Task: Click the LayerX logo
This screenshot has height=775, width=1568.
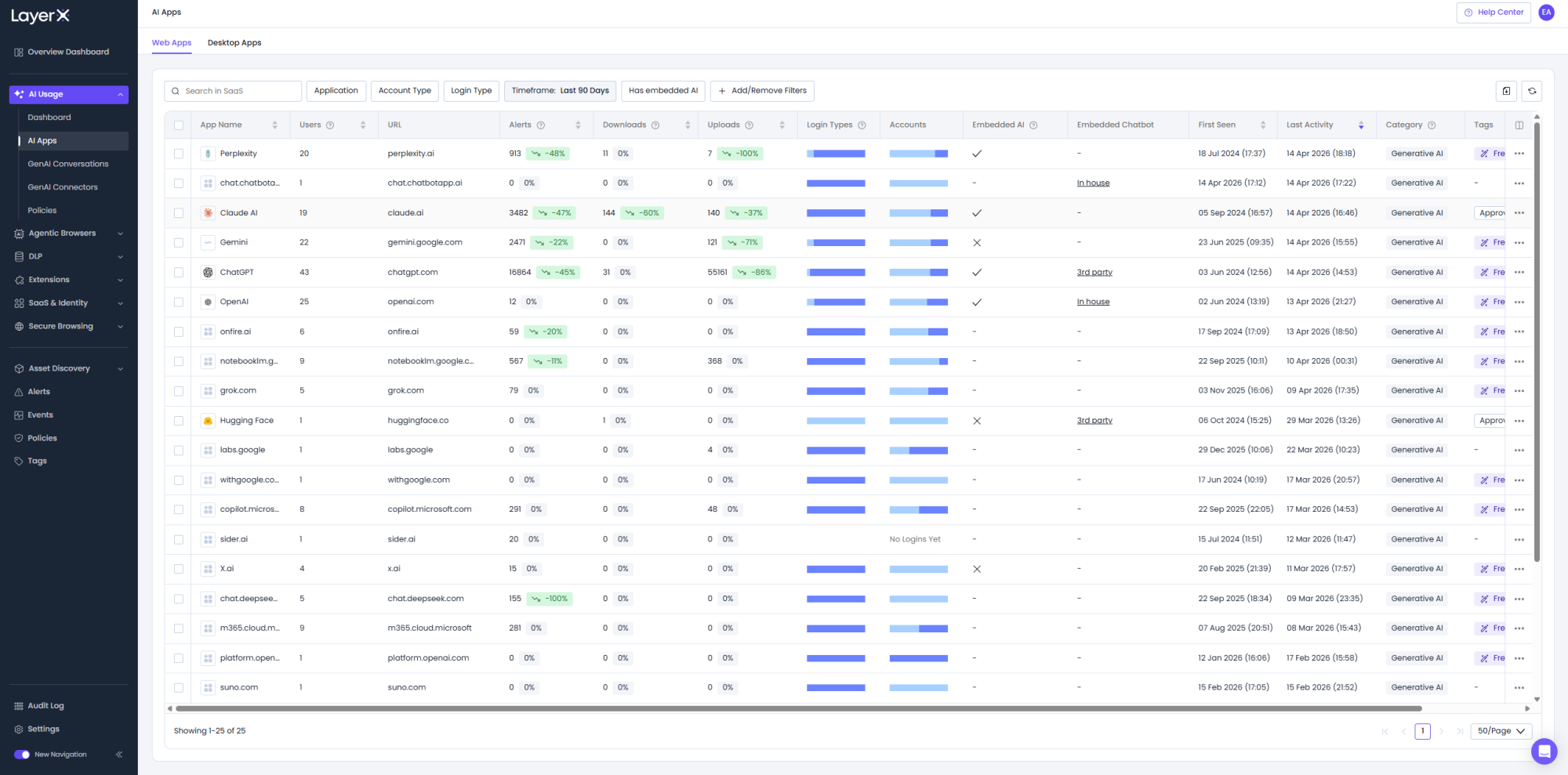Action: click(x=40, y=16)
